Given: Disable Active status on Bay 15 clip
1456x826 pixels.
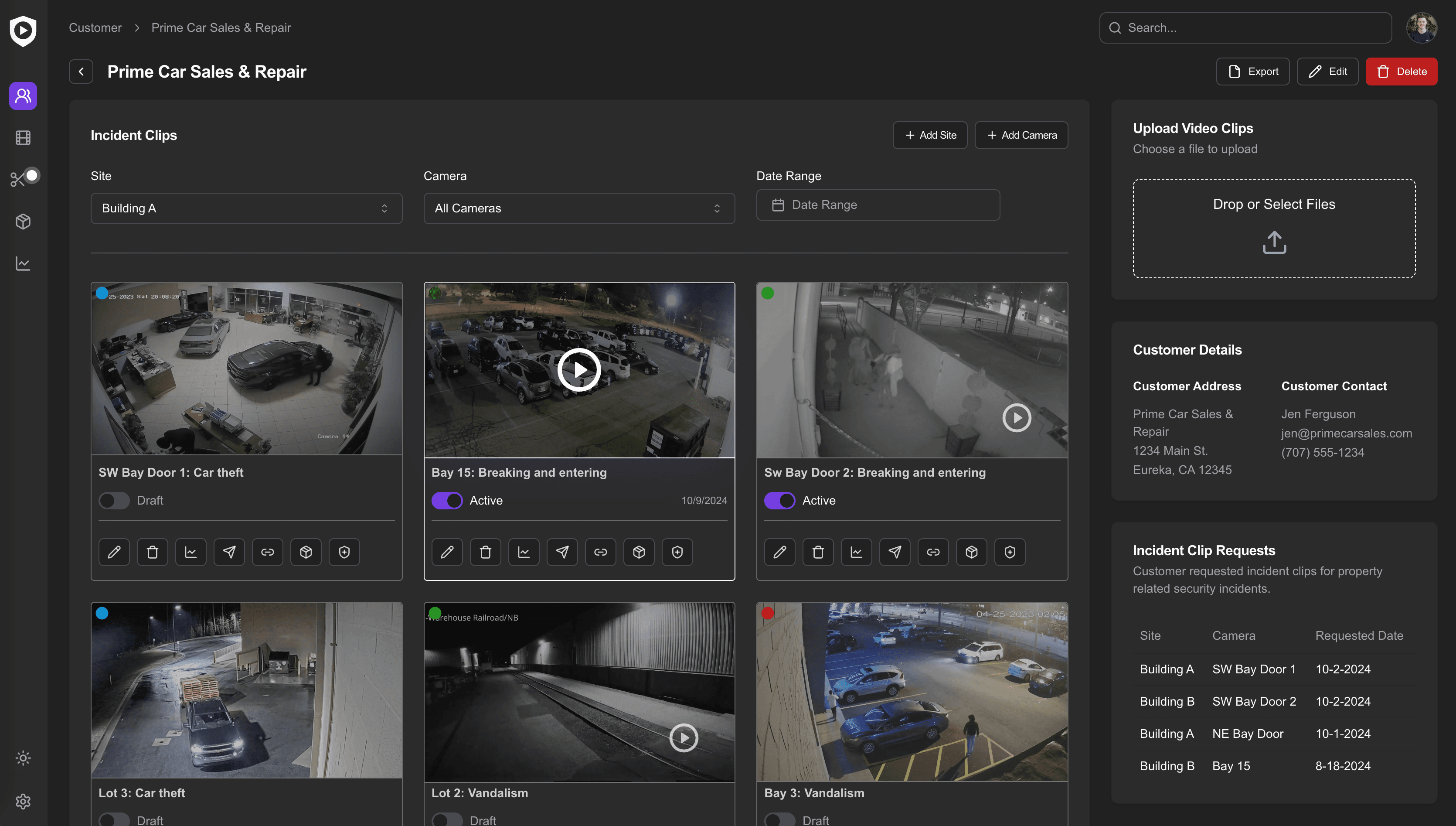Looking at the screenshot, I should click(447, 500).
